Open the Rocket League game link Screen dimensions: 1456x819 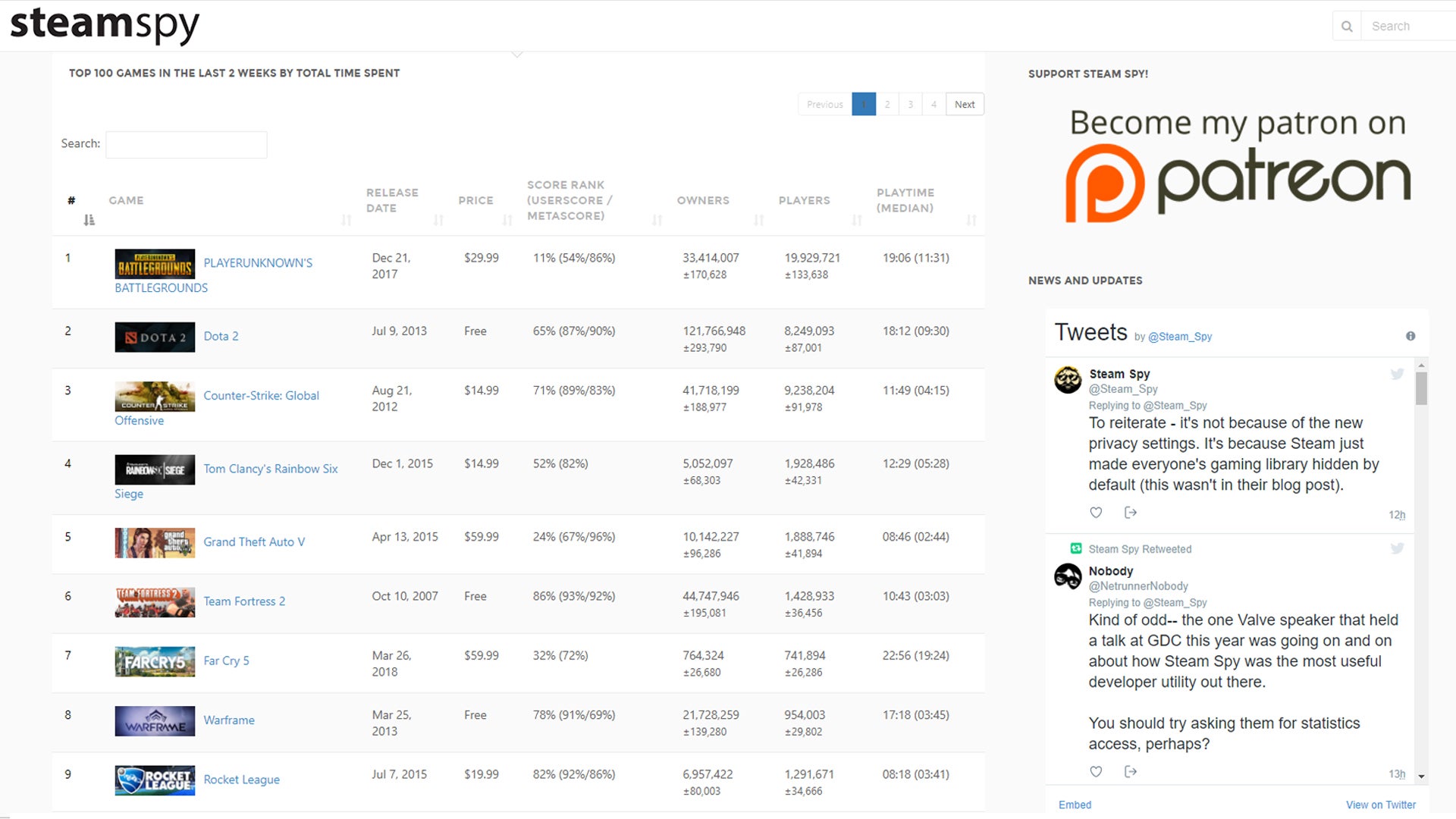241,780
